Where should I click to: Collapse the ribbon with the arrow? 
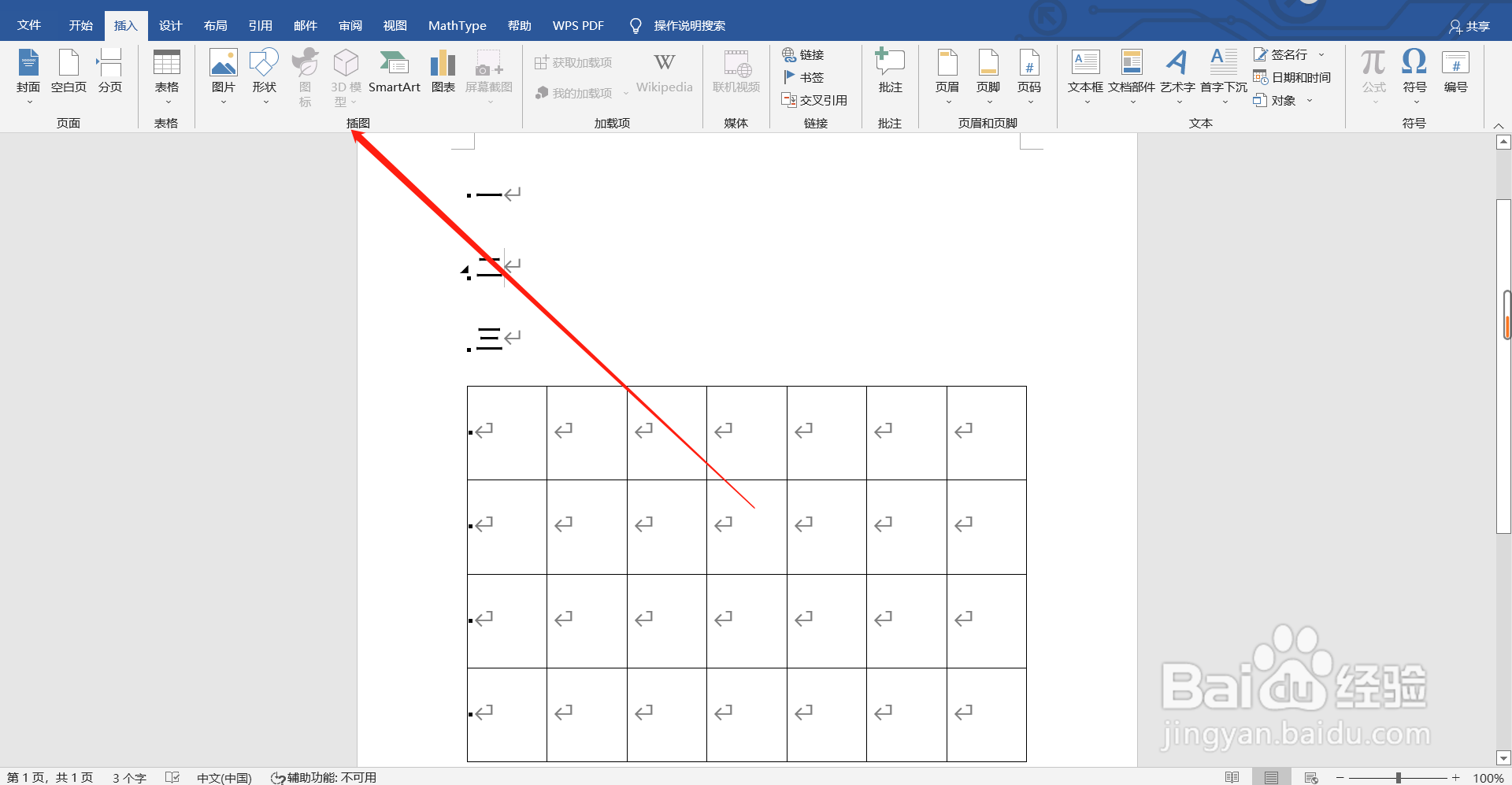point(1499,125)
